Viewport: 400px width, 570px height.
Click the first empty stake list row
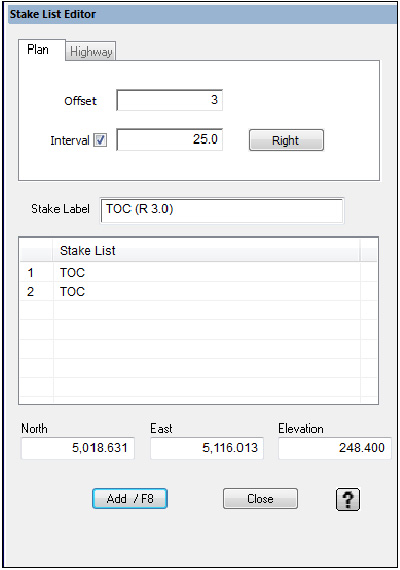pos(198,310)
